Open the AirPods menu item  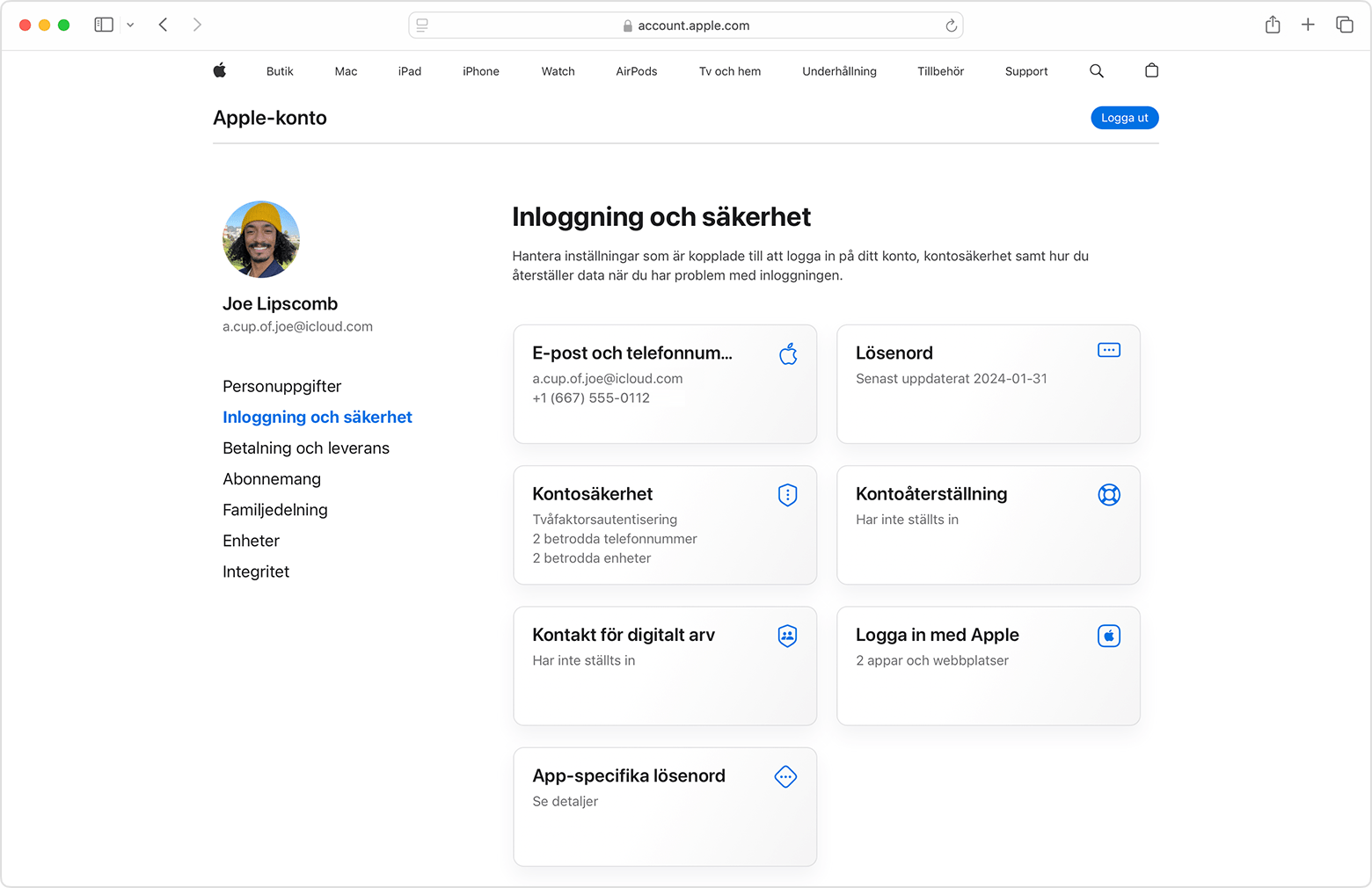pyautogui.click(x=637, y=71)
